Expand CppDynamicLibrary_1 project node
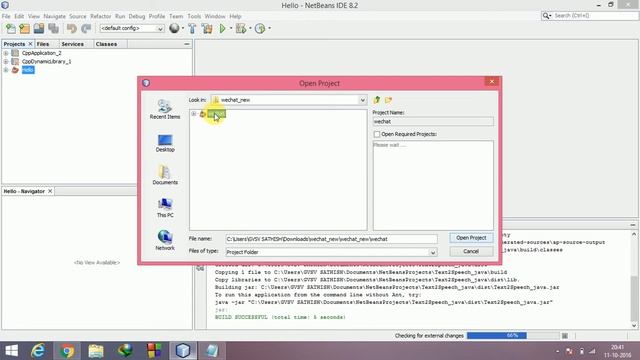The height and width of the screenshot is (360, 640). (x=6, y=61)
